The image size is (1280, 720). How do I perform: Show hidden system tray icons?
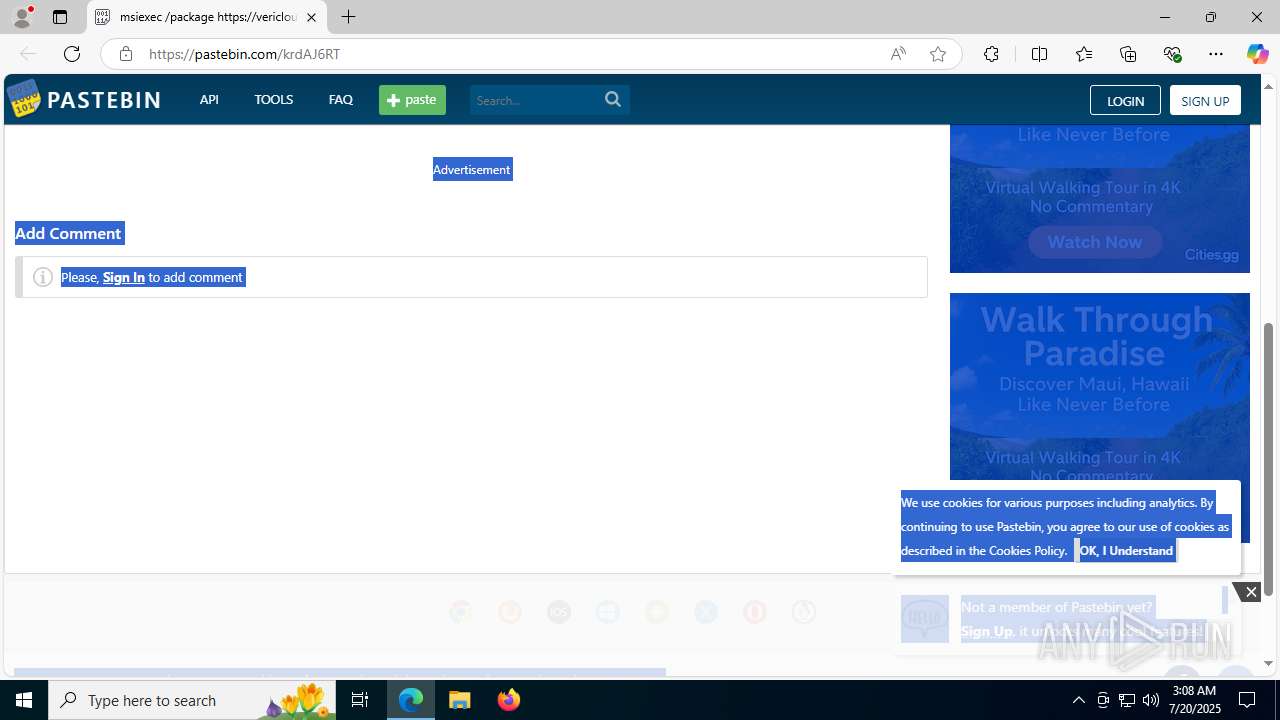pyautogui.click(x=1078, y=700)
